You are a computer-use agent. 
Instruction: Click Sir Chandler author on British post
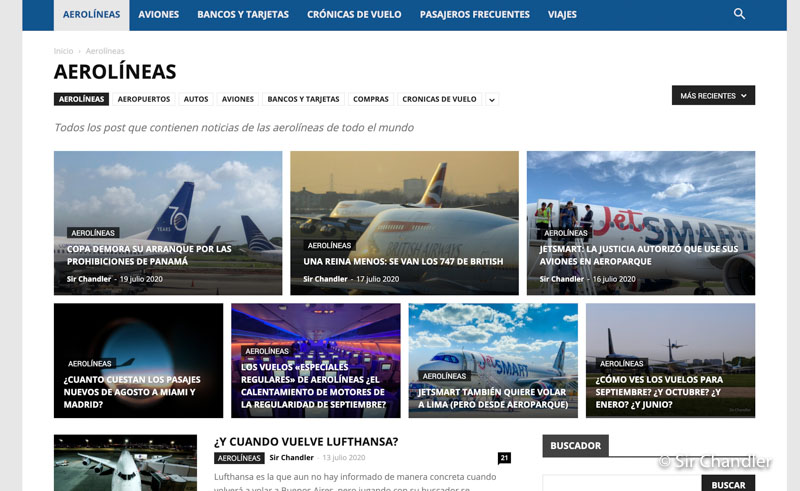point(325,279)
